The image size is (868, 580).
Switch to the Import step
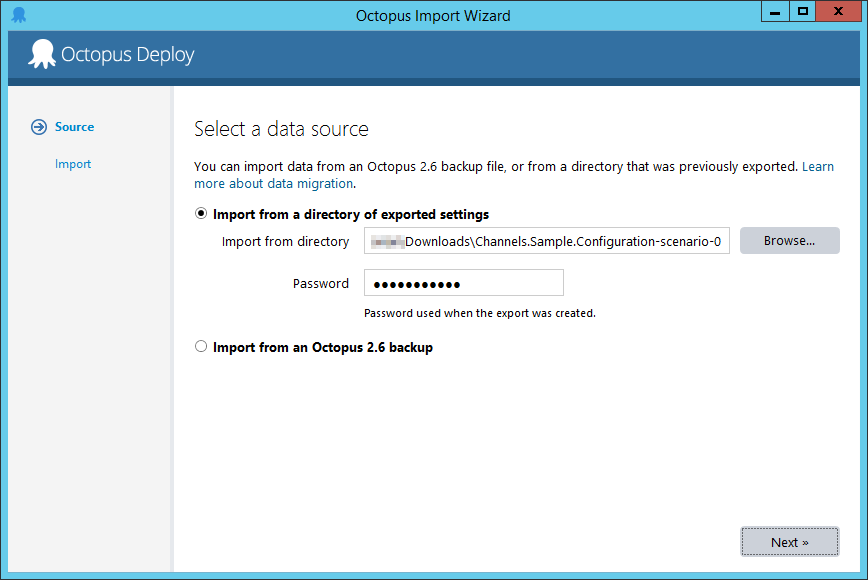click(x=72, y=163)
